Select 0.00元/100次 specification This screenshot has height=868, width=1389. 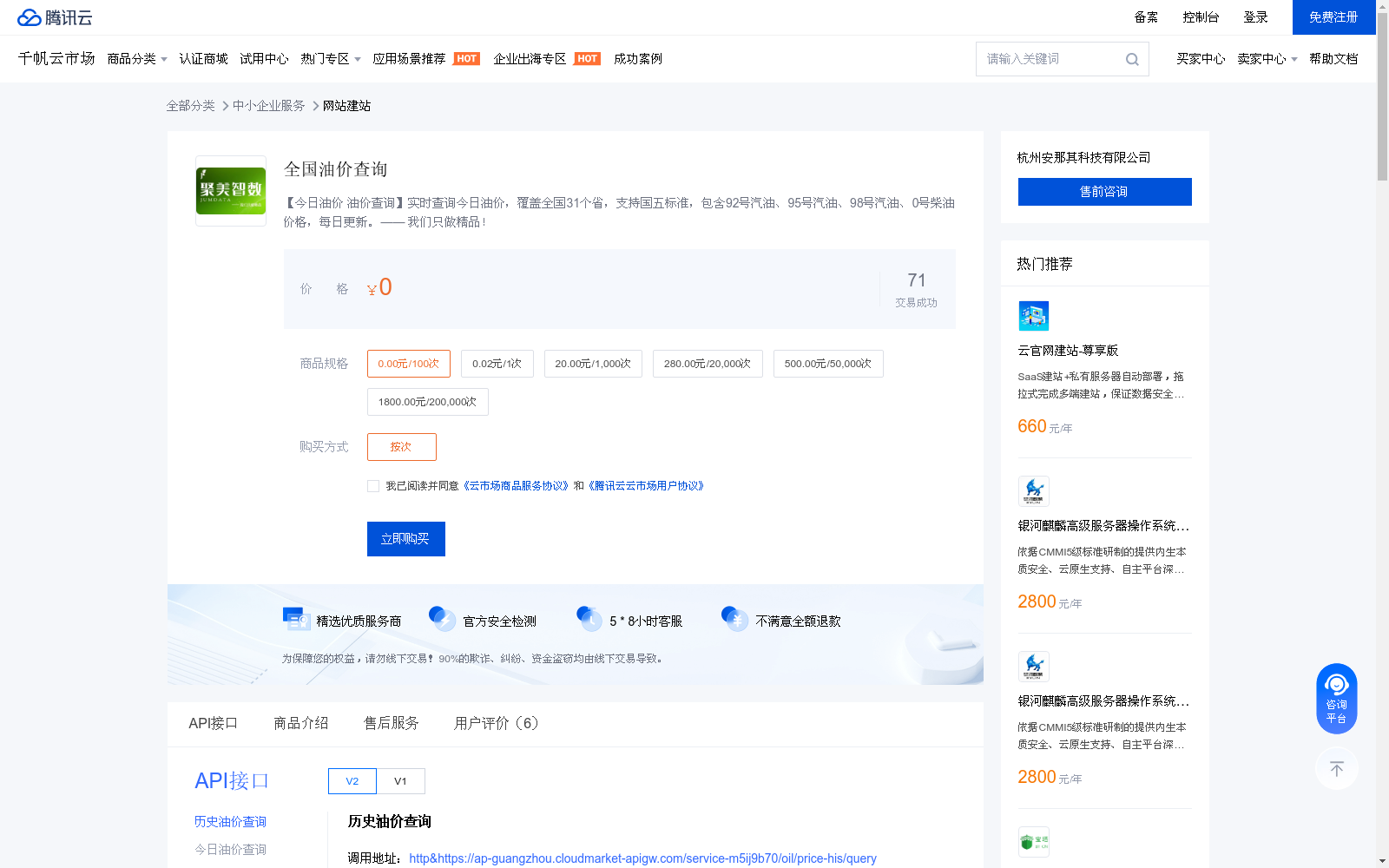(x=409, y=364)
